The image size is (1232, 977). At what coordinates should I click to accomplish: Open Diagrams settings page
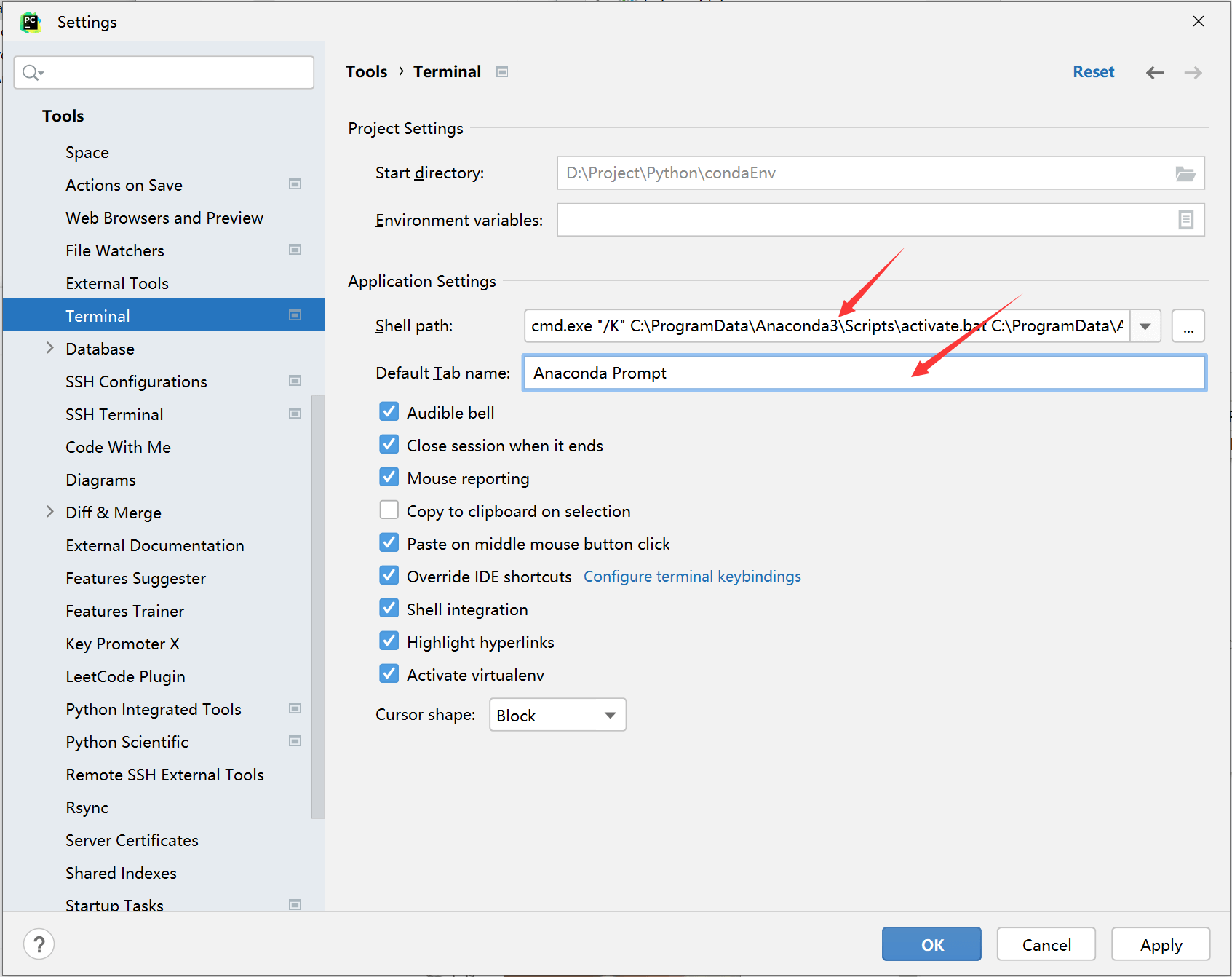pos(100,480)
